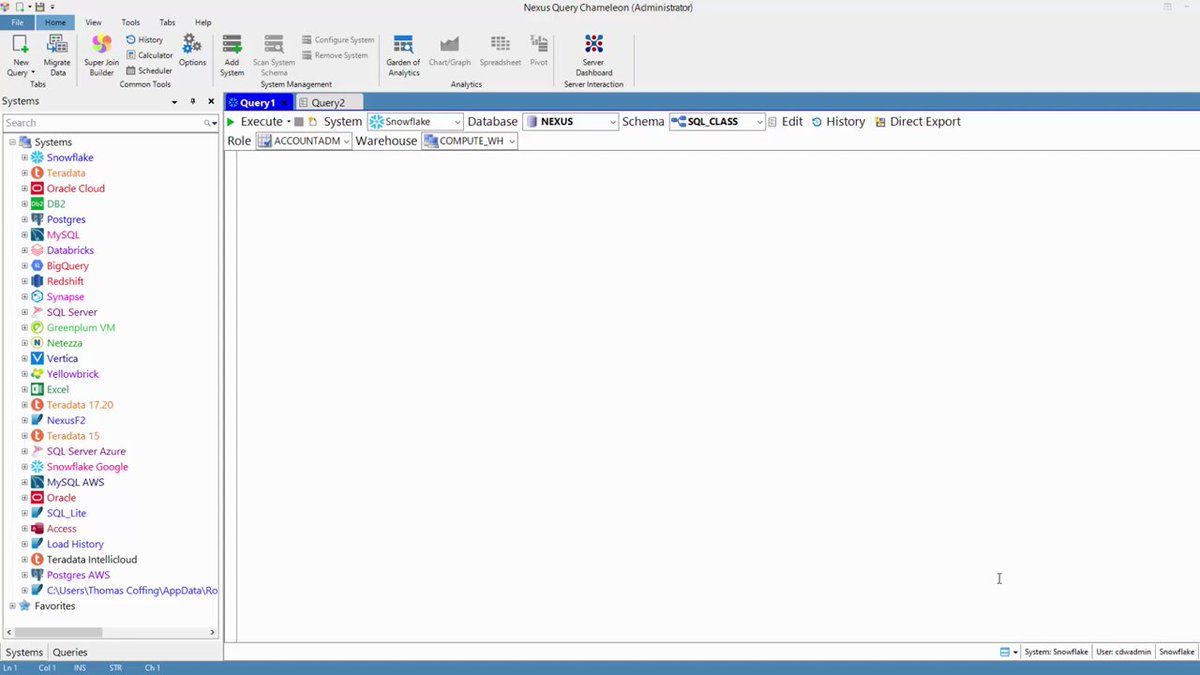
Task: Select the Help ribbon tab
Action: 203,22
